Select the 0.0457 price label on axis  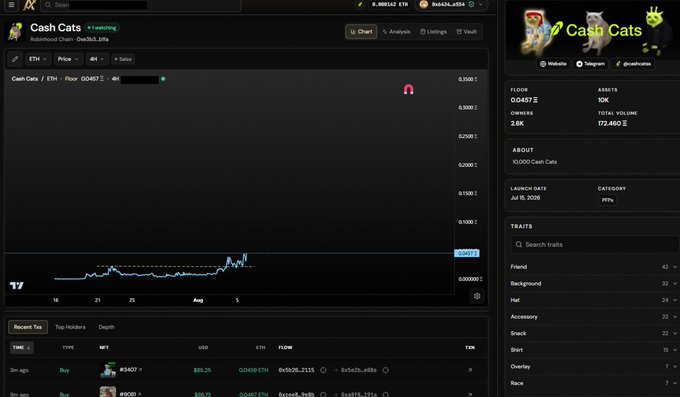coord(467,253)
